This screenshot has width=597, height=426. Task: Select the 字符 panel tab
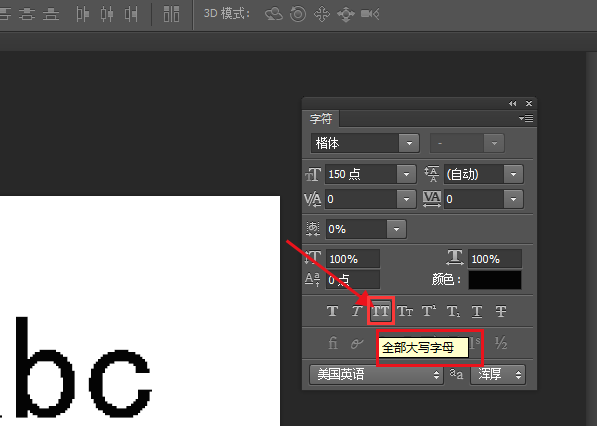click(321, 119)
